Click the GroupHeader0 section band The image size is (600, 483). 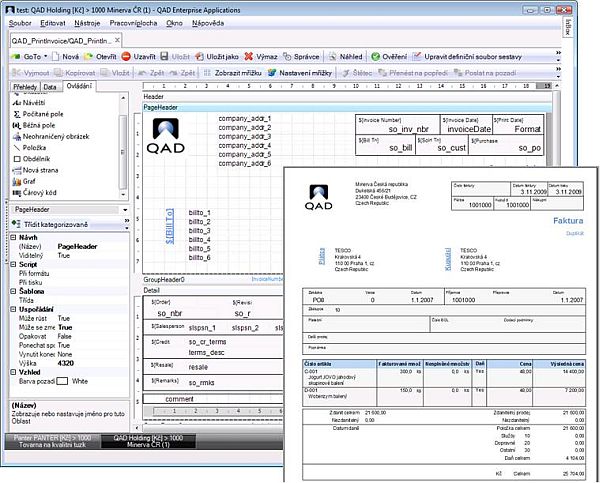tap(213, 280)
